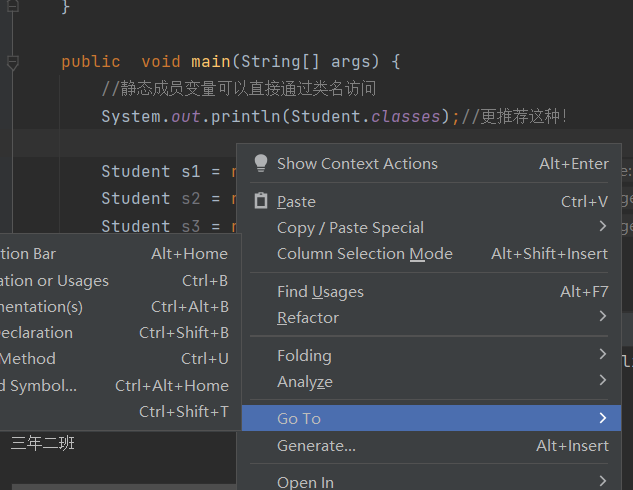
Task: Collapse the main method using gutter fold icon
Action: pos(12,62)
